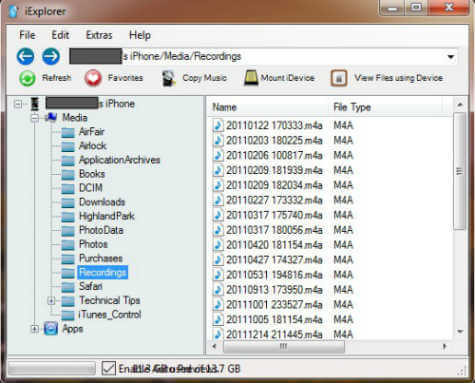Open the Extras menu
This screenshot has width=475, height=383.
pyautogui.click(x=99, y=35)
